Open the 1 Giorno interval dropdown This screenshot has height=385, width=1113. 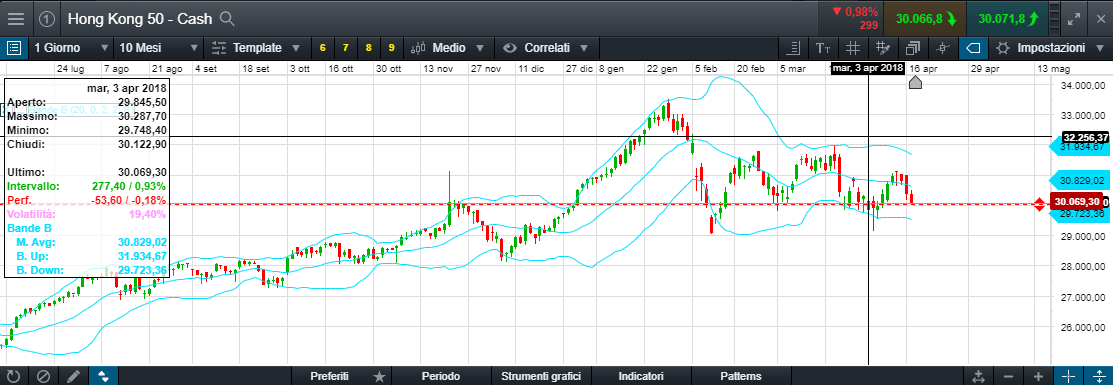70,48
